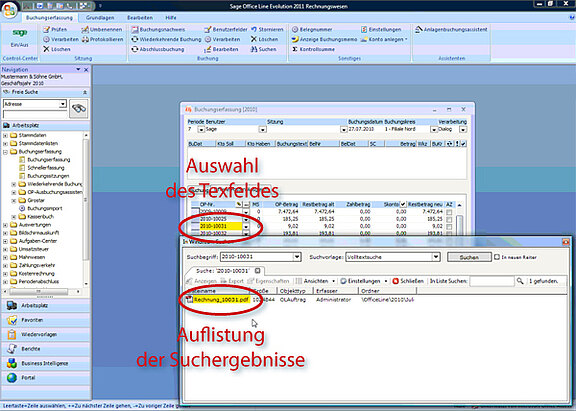This screenshot has width=576, height=411.
Task: Switch to the Grundlagen ribbon tab
Action: click(100, 18)
